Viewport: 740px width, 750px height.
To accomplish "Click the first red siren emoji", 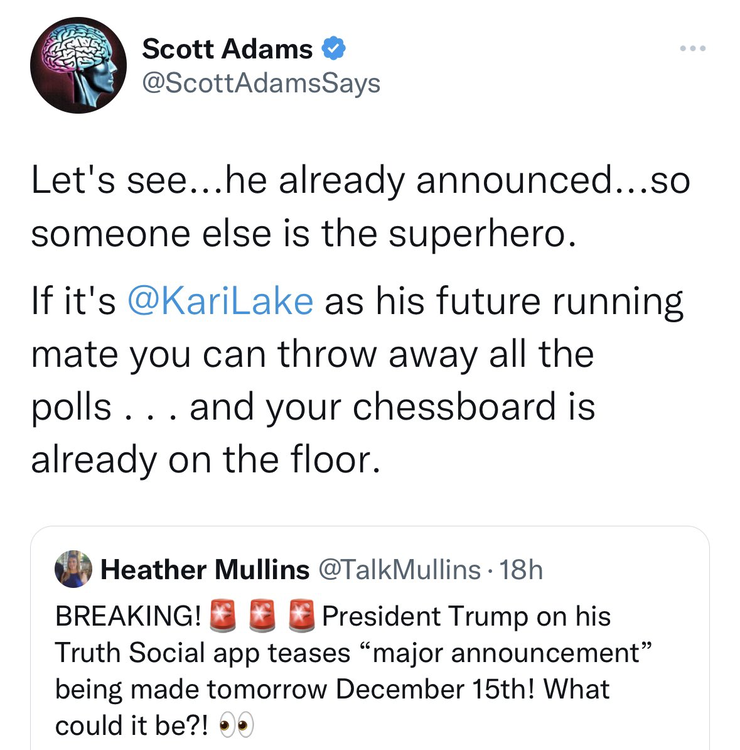I will pyautogui.click(x=228, y=615).
